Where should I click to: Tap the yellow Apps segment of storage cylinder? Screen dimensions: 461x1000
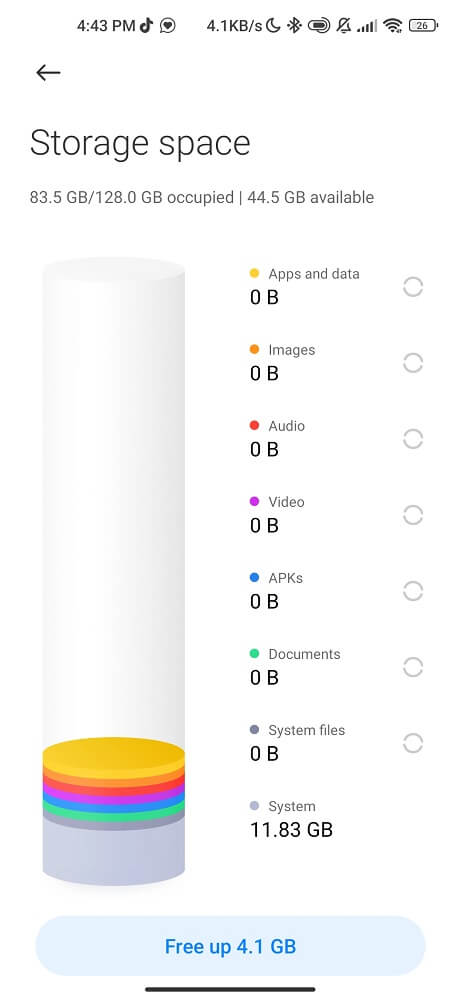coord(113,754)
